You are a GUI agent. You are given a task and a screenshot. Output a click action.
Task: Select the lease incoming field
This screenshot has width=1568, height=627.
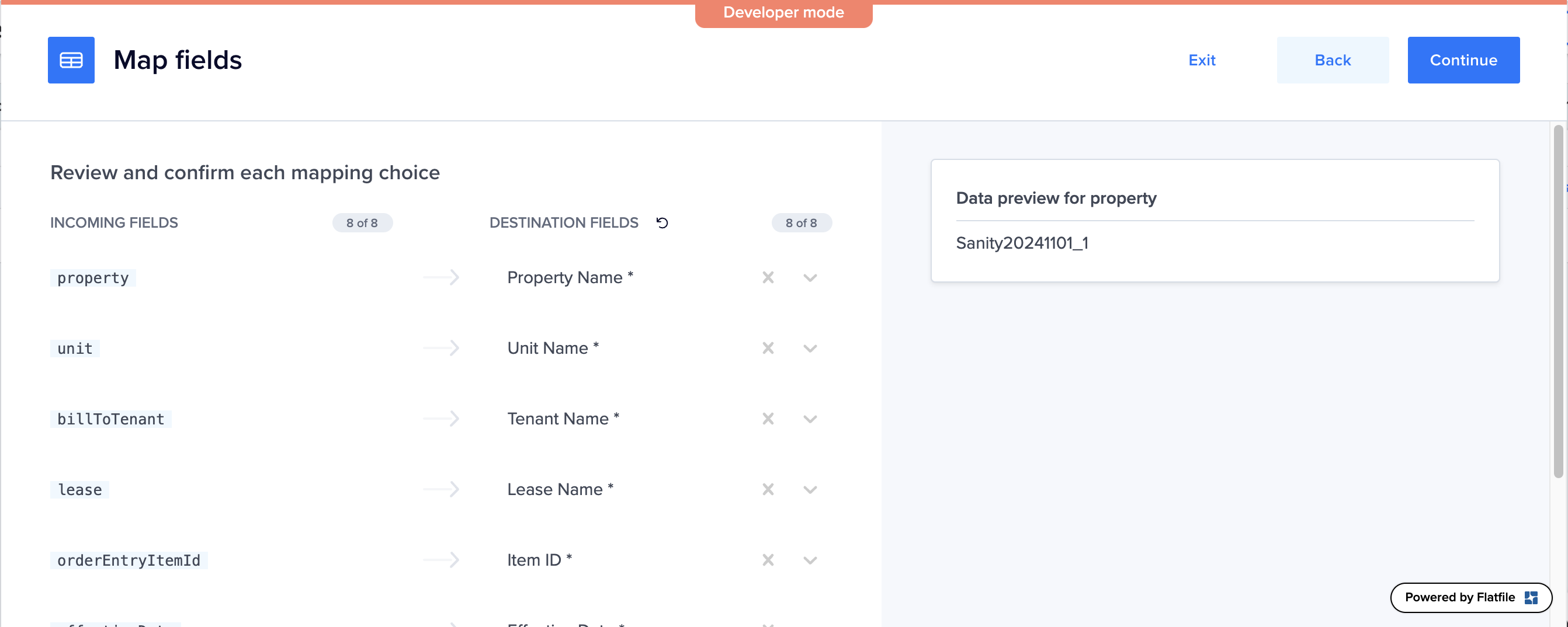coord(79,490)
